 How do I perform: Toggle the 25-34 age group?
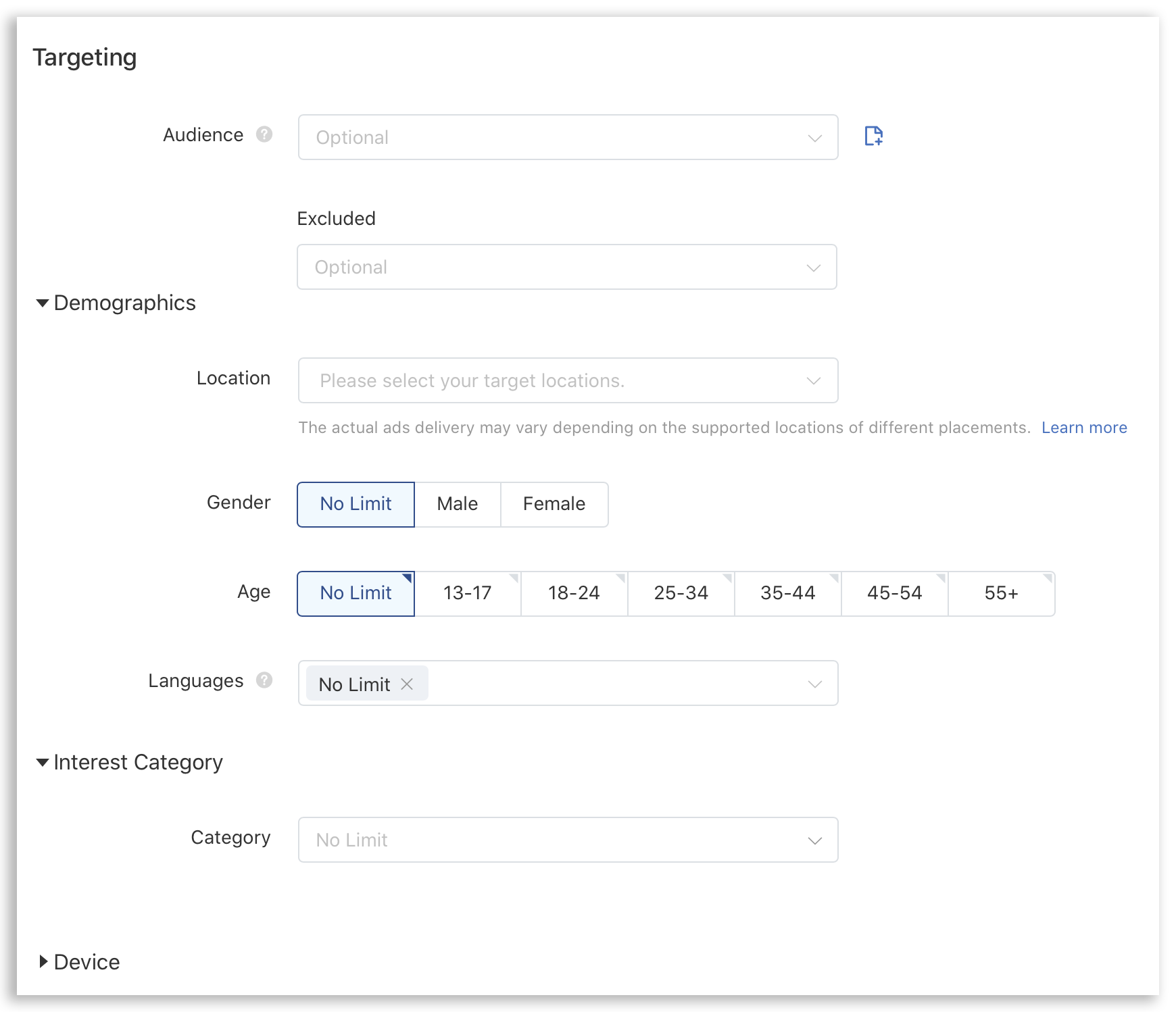point(681,593)
